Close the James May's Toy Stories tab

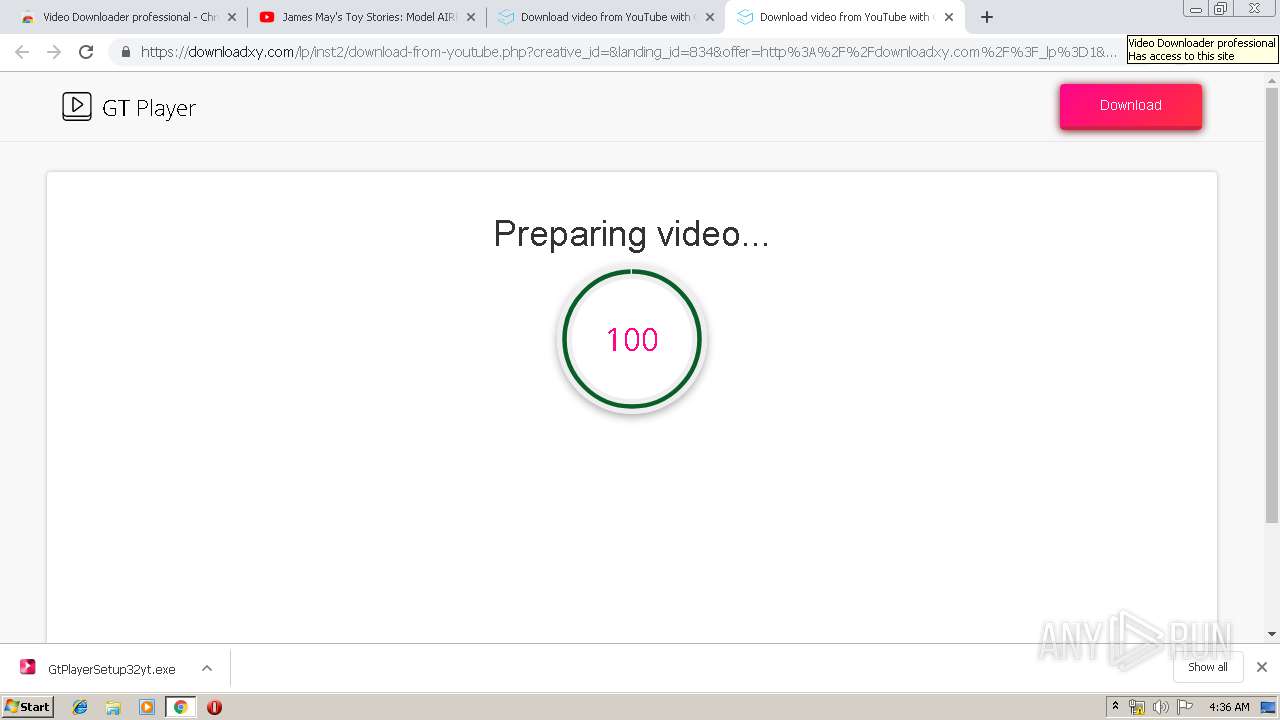tap(471, 17)
